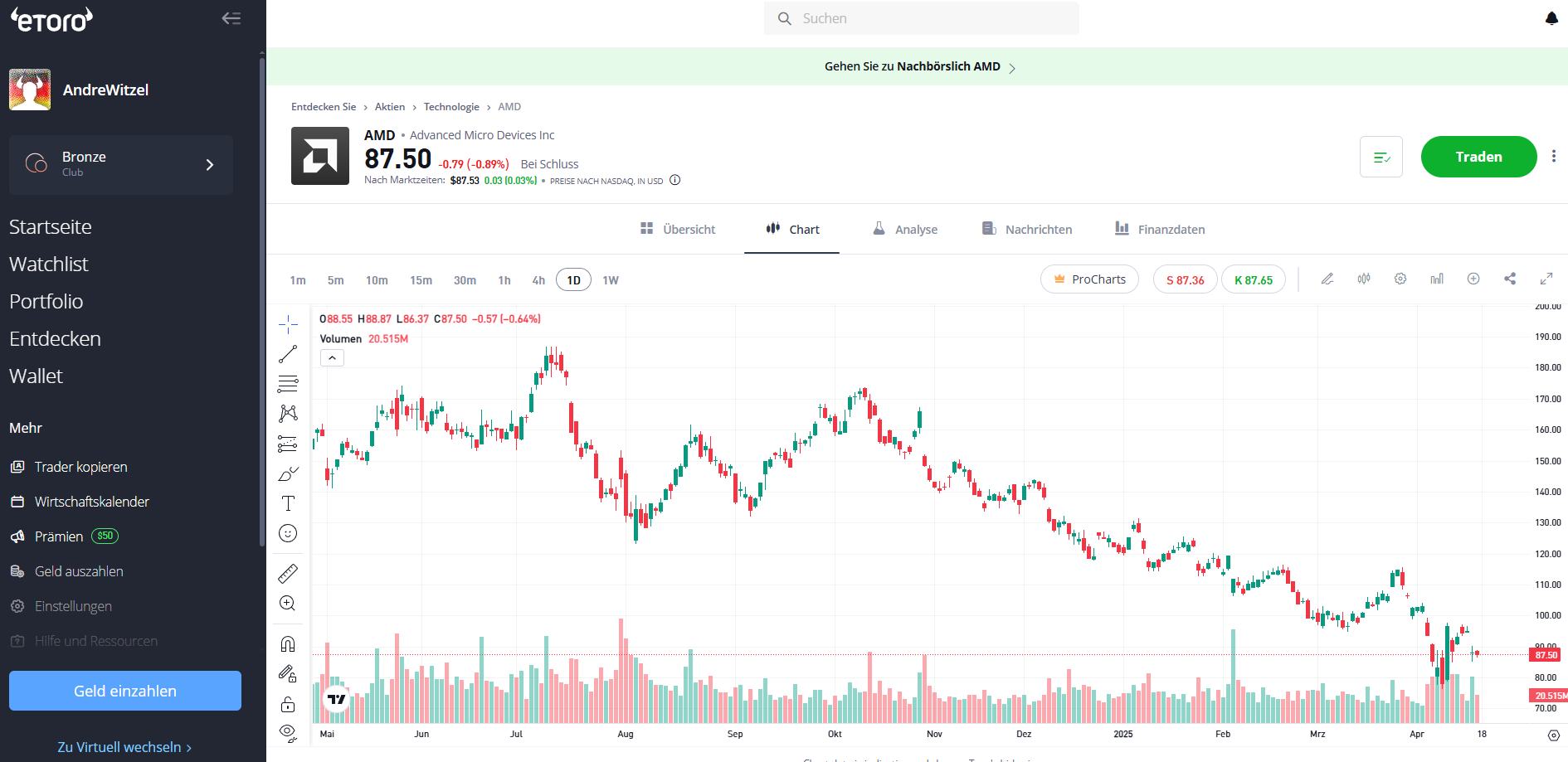Open Portfolio in sidebar

[x=46, y=301]
